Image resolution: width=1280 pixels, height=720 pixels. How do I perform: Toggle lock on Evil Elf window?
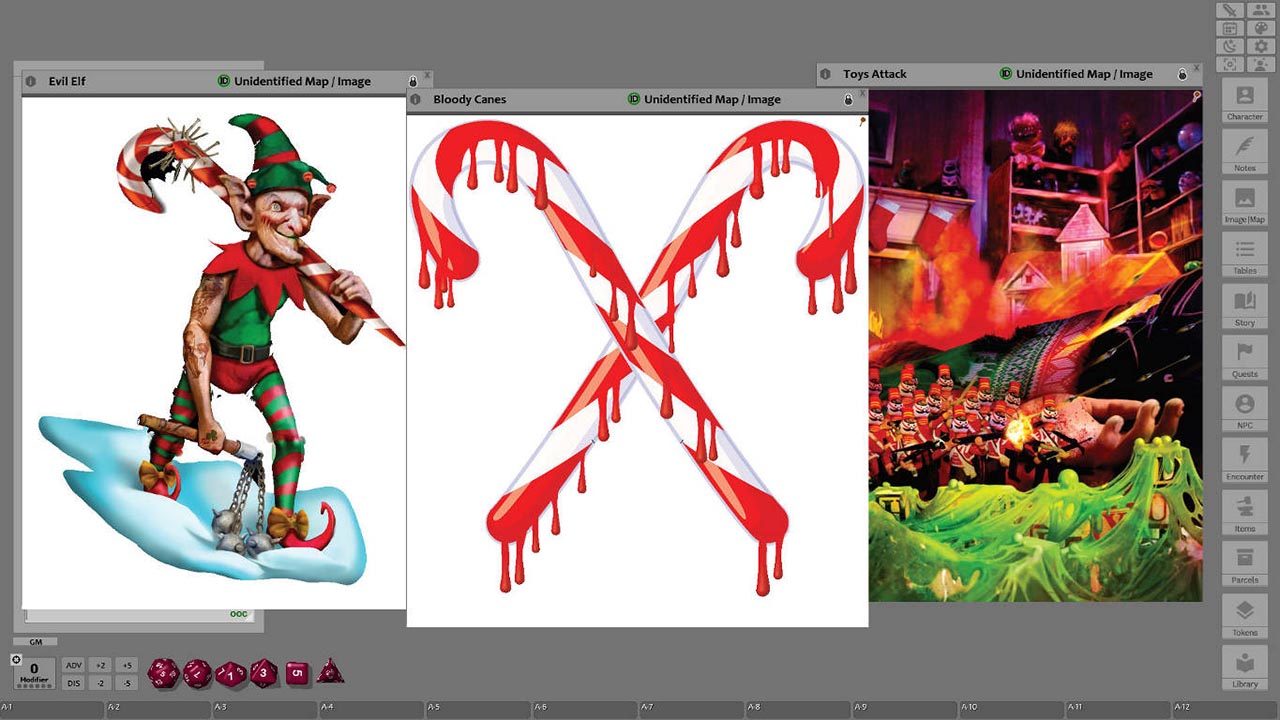point(412,82)
